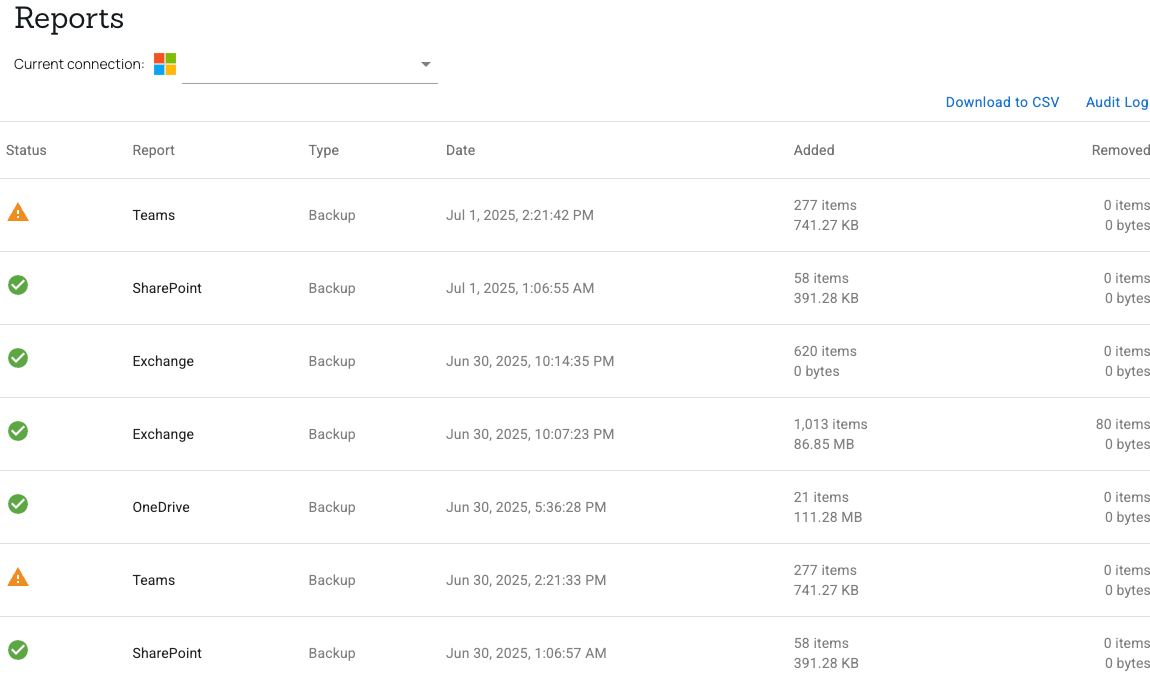Open the Teams report dated Jun 30, 2025
This screenshot has width=1150, height=683.
click(x=153, y=580)
